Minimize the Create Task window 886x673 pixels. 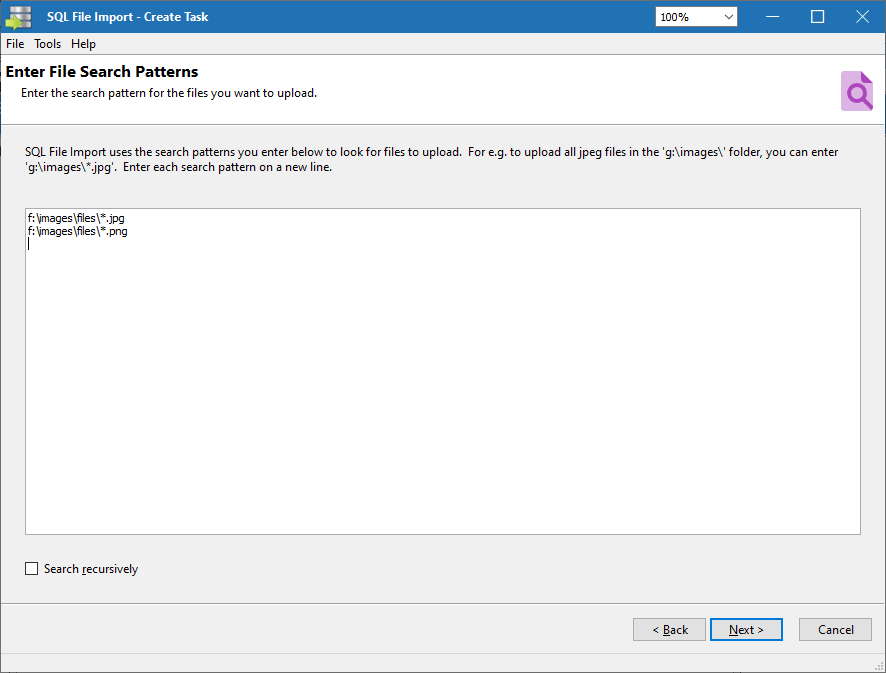772,17
